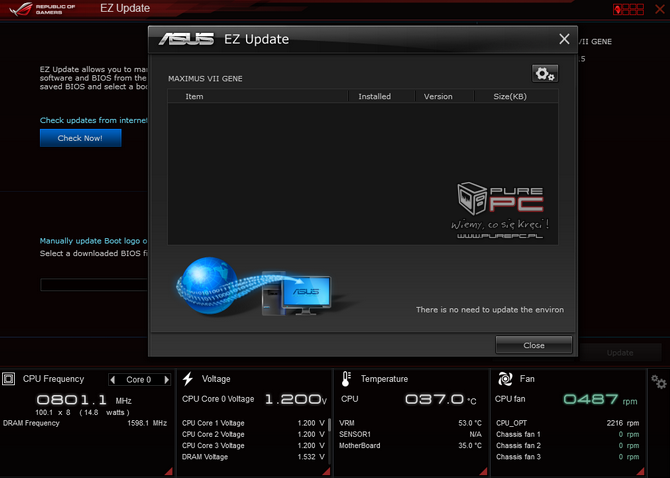Click the Chassis fan 1 row
Image resolution: width=670 pixels, height=478 pixels.
567,434
